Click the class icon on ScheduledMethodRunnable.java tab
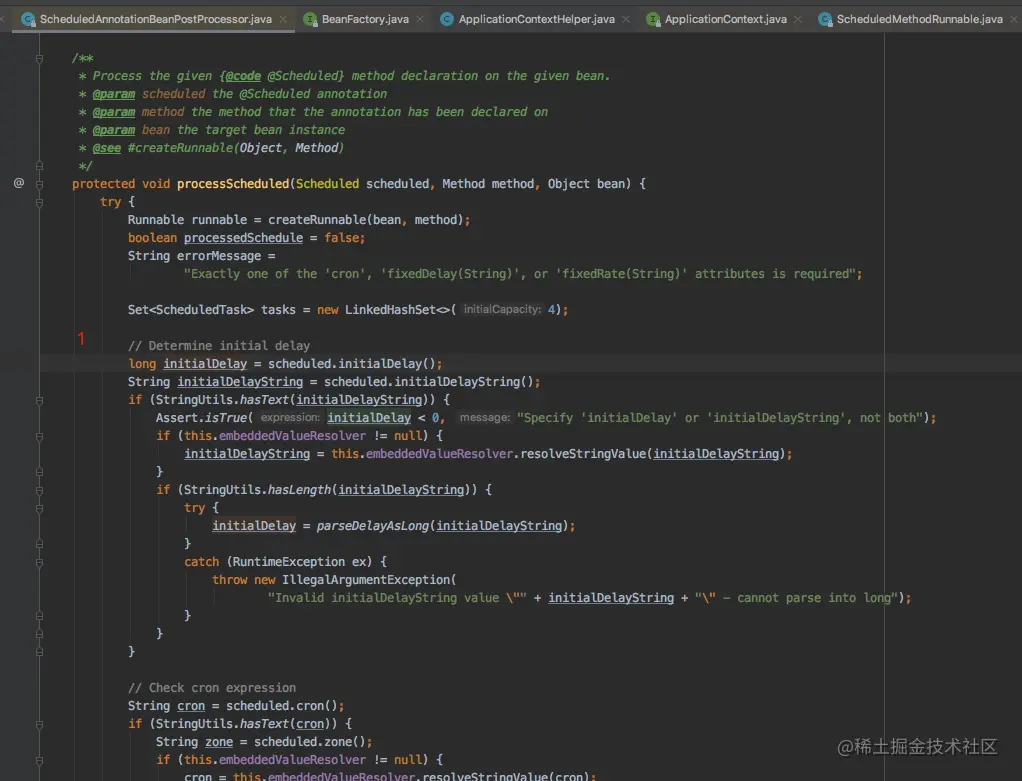Screen dimensions: 1022x781 click(x=825, y=20)
